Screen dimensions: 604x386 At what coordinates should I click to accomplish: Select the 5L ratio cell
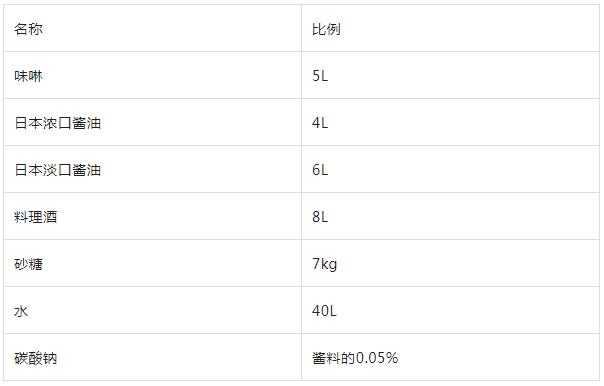click(x=450, y=75)
